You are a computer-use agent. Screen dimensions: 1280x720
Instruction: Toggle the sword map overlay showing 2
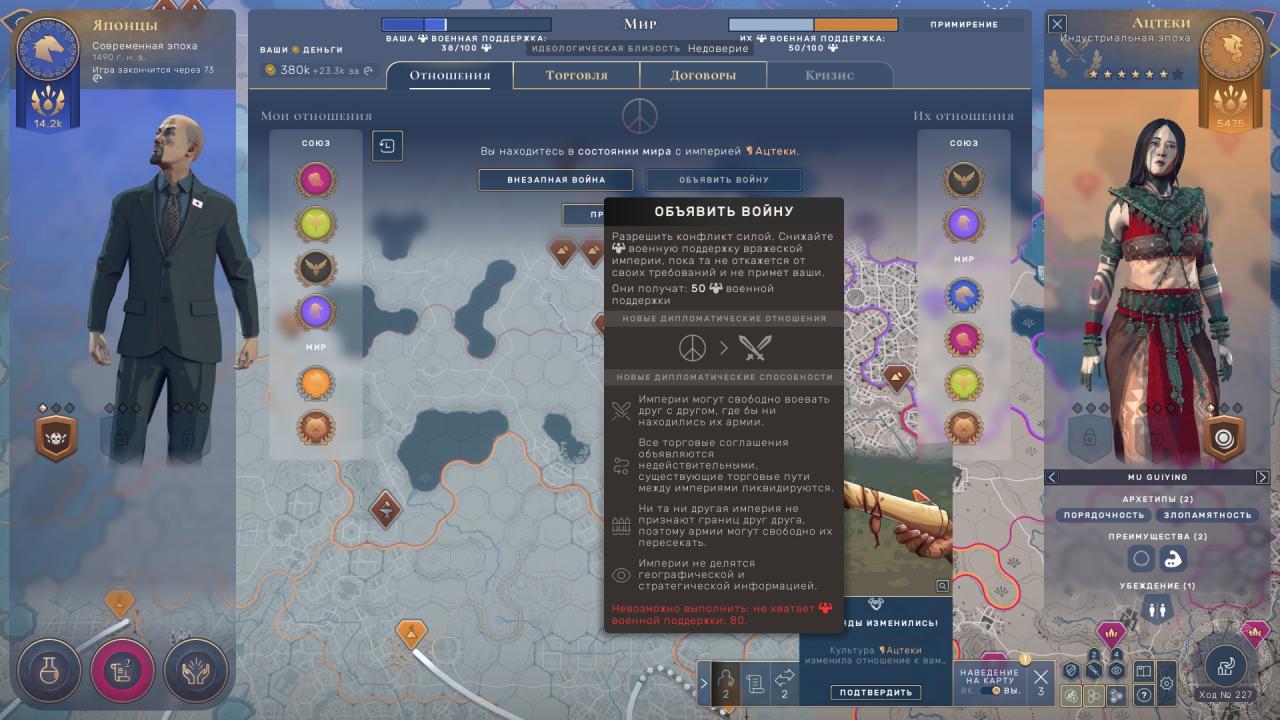coord(1093,671)
